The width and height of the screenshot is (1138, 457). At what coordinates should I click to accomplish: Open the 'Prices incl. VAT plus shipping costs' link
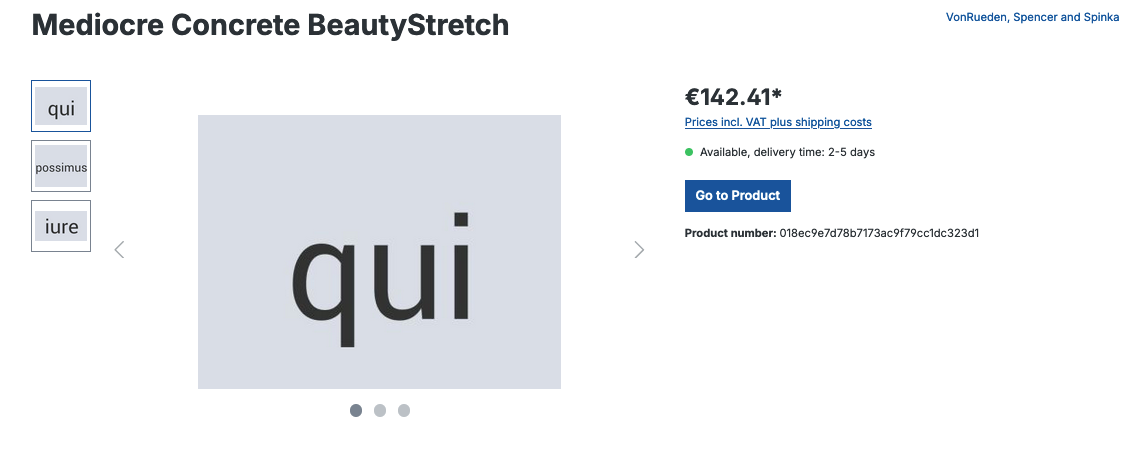click(778, 122)
